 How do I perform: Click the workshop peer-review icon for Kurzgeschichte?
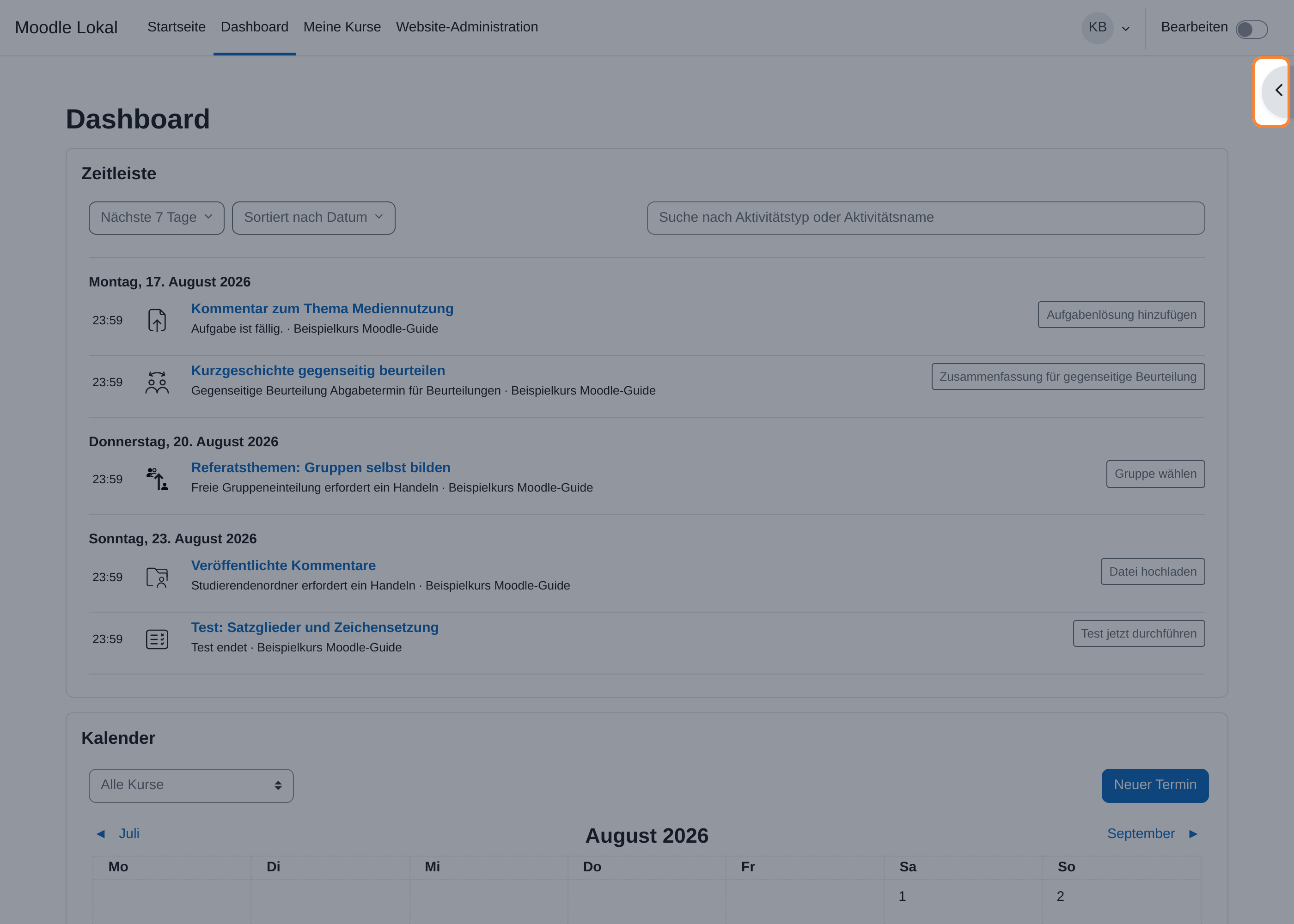157,383
